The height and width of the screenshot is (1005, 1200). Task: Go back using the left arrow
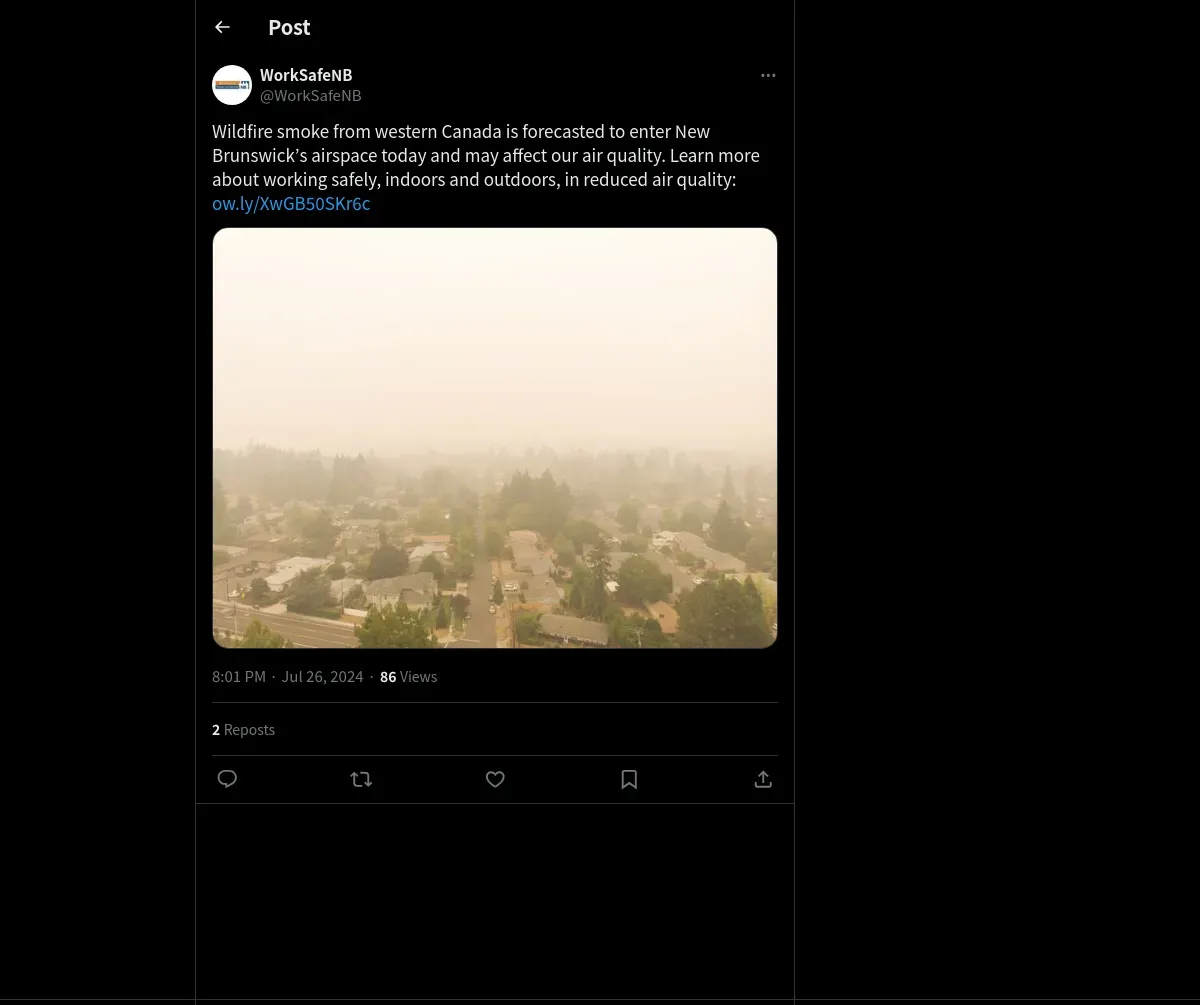(222, 27)
